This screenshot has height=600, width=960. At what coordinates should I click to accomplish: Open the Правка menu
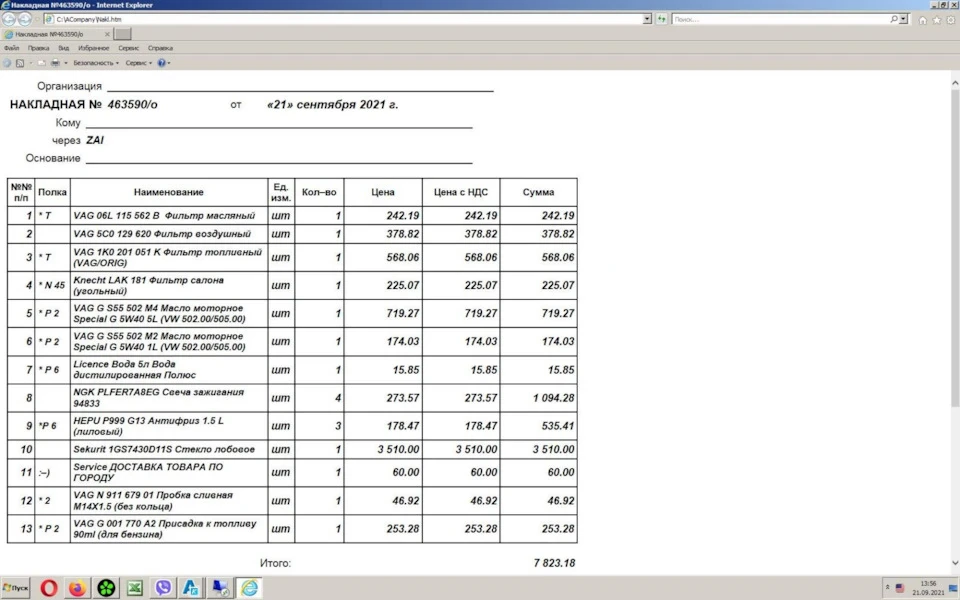coord(39,48)
